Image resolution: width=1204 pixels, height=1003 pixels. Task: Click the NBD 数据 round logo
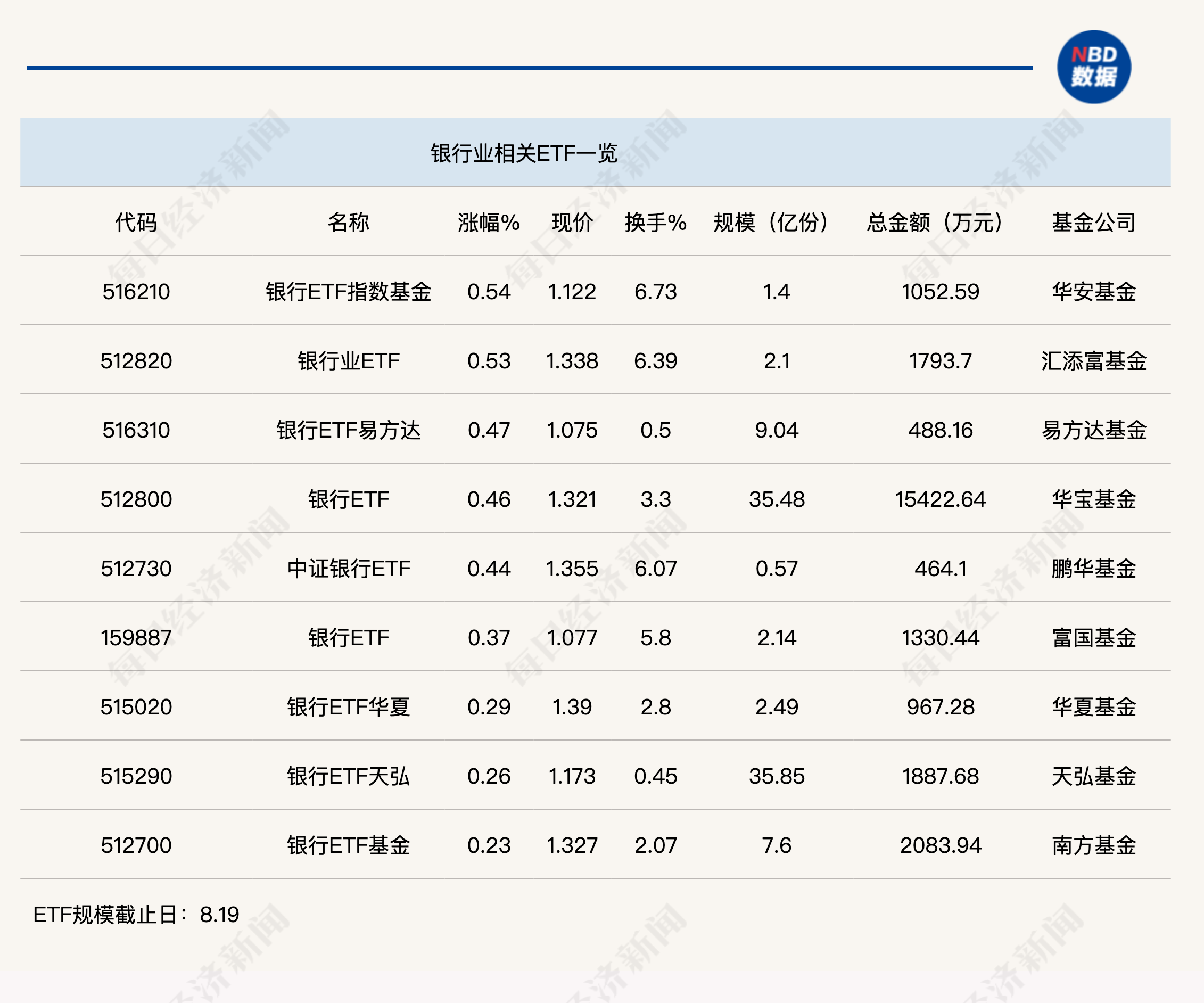click(1093, 67)
